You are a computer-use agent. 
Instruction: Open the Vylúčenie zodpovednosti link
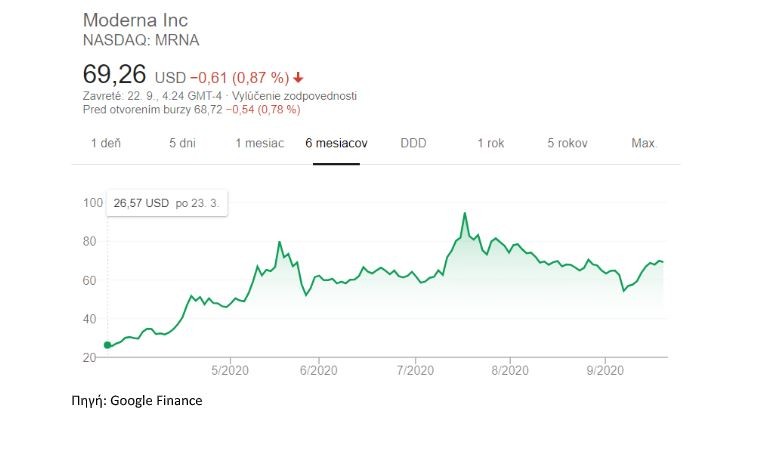point(294,96)
